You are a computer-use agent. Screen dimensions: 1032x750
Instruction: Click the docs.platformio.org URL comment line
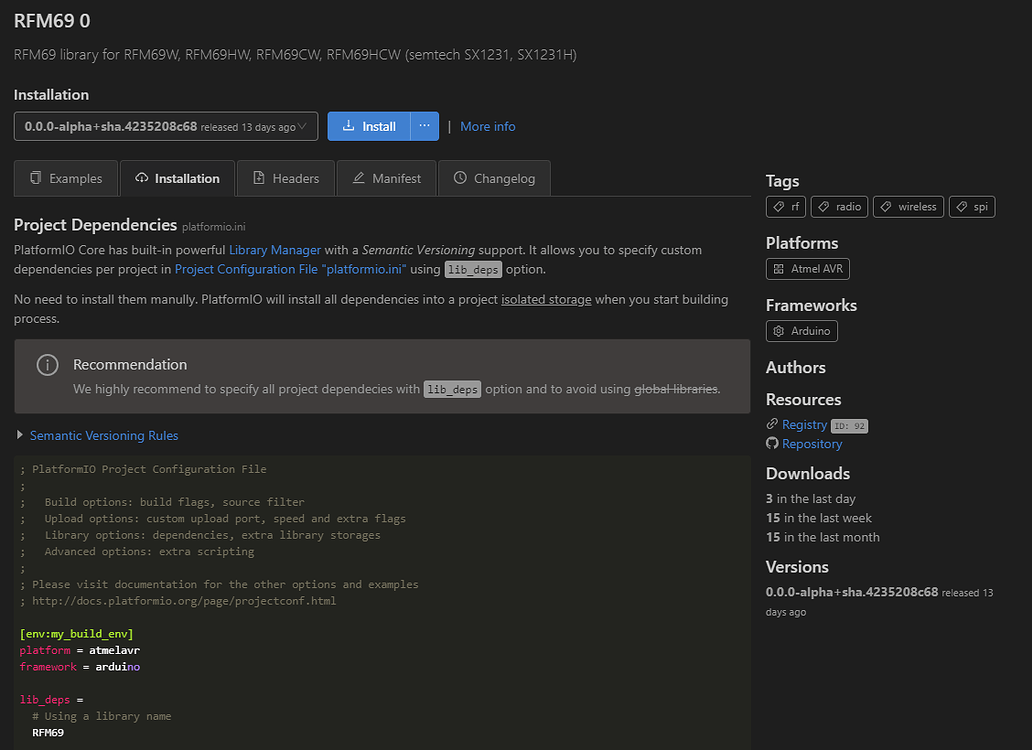[x=178, y=601]
